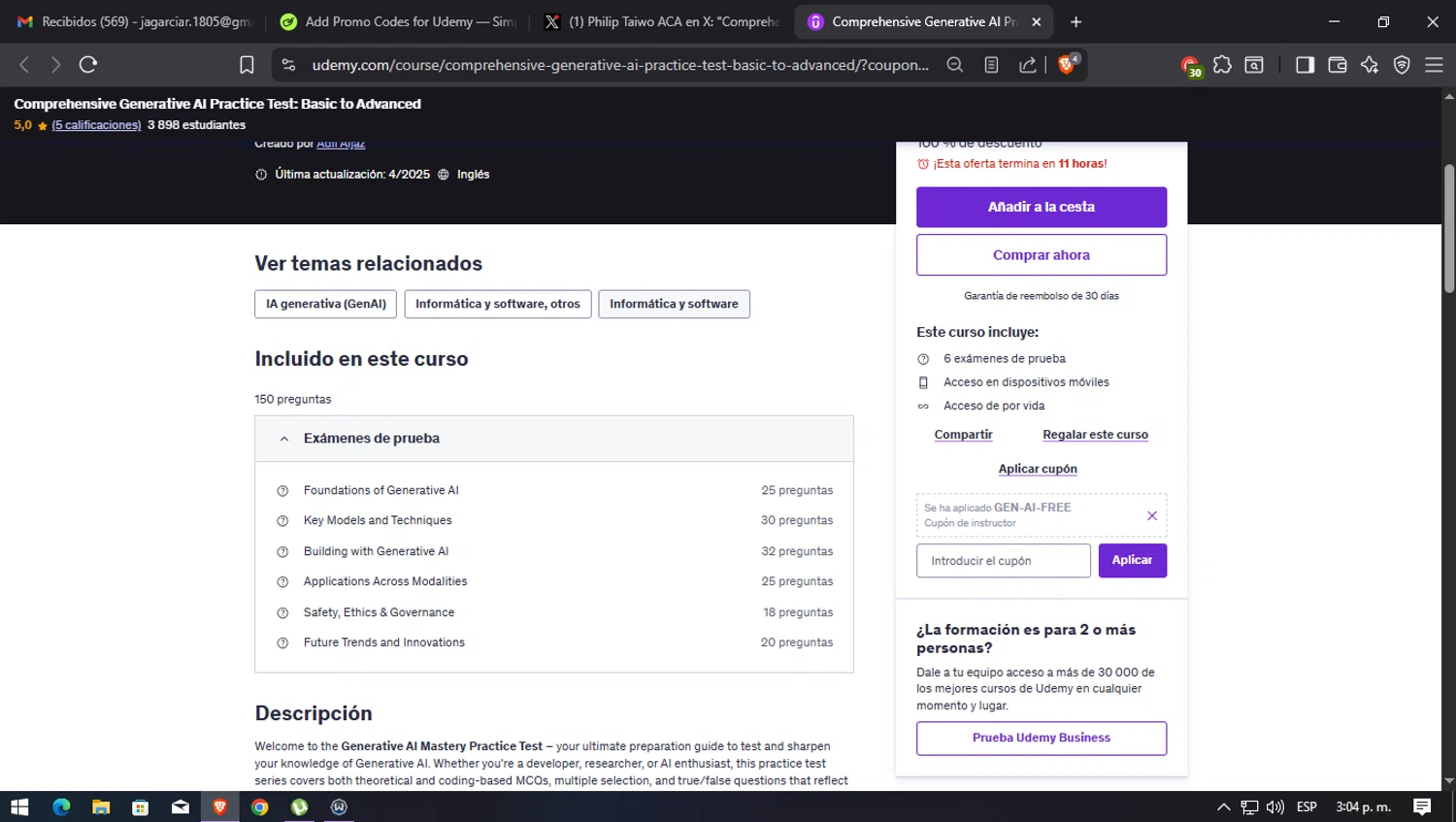Select IA generativa (GenAI) topic tag
The width and height of the screenshot is (1456, 822).
[x=325, y=304]
